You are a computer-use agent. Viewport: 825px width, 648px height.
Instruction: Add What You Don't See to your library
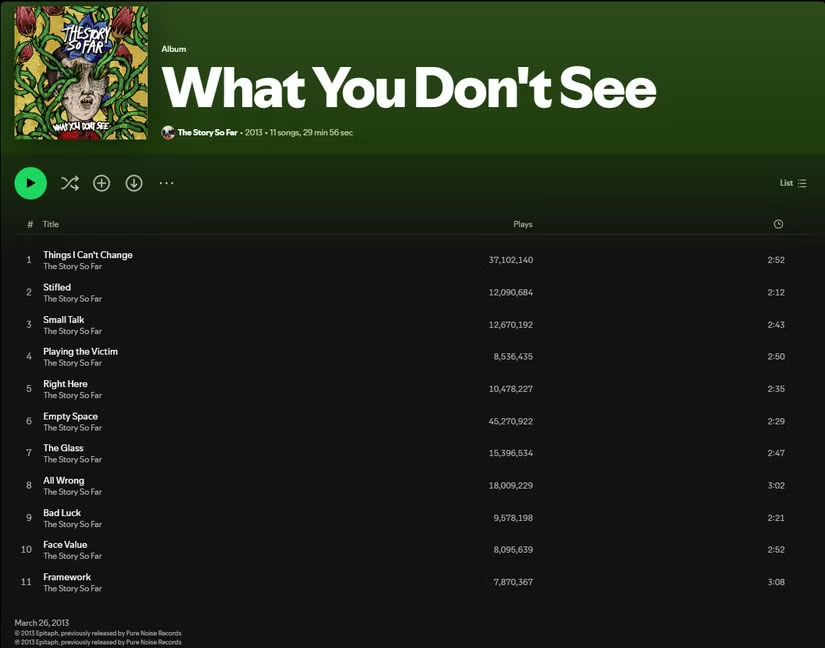(x=101, y=183)
